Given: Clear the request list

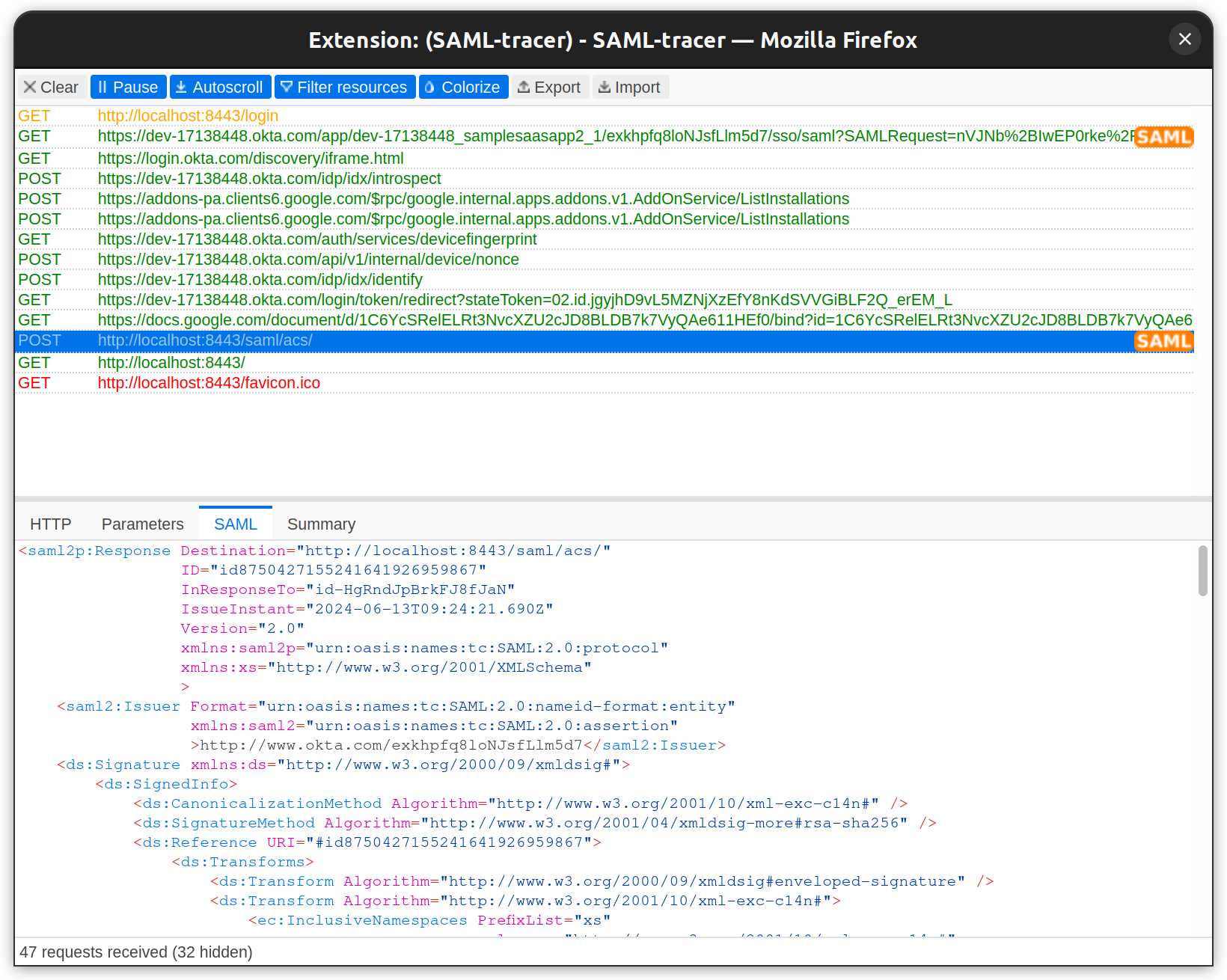Looking at the screenshot, I should (51, 87).
